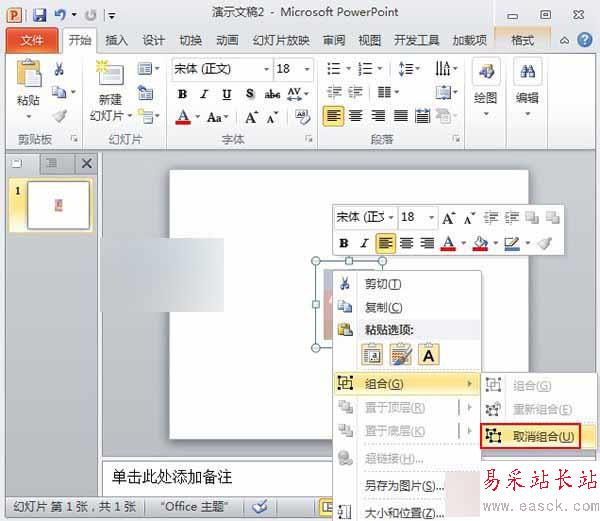Open the PowerPoint Help question icon

click(x=585, y=40)
